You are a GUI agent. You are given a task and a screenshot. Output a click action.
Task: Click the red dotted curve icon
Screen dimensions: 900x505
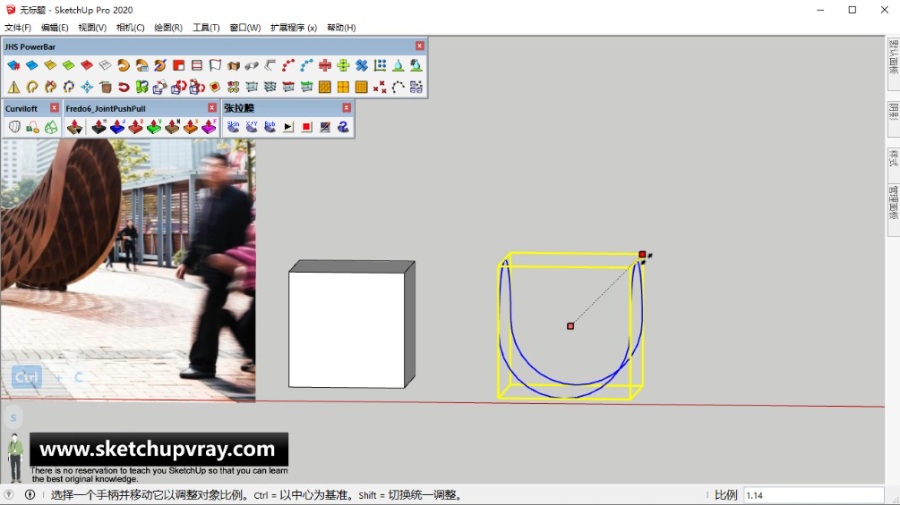coord(288,65)
